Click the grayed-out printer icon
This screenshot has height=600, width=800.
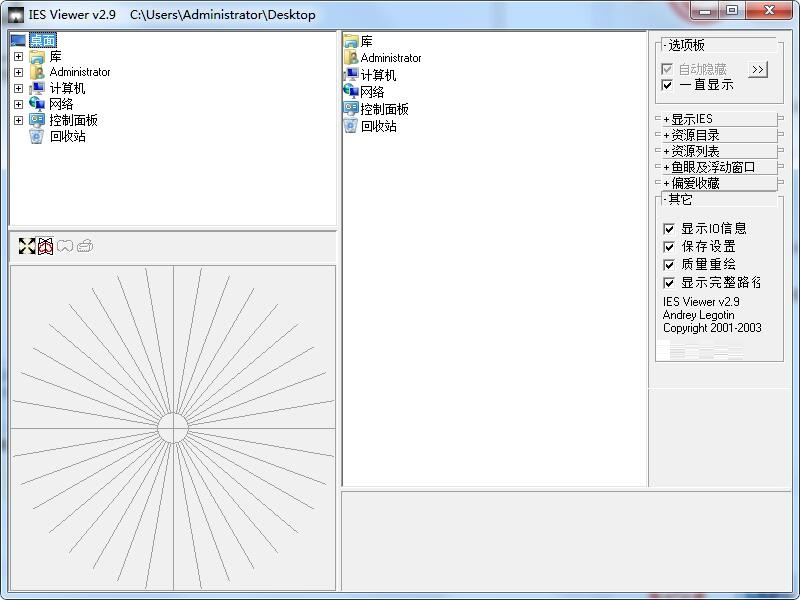click(x=85, y=246)
